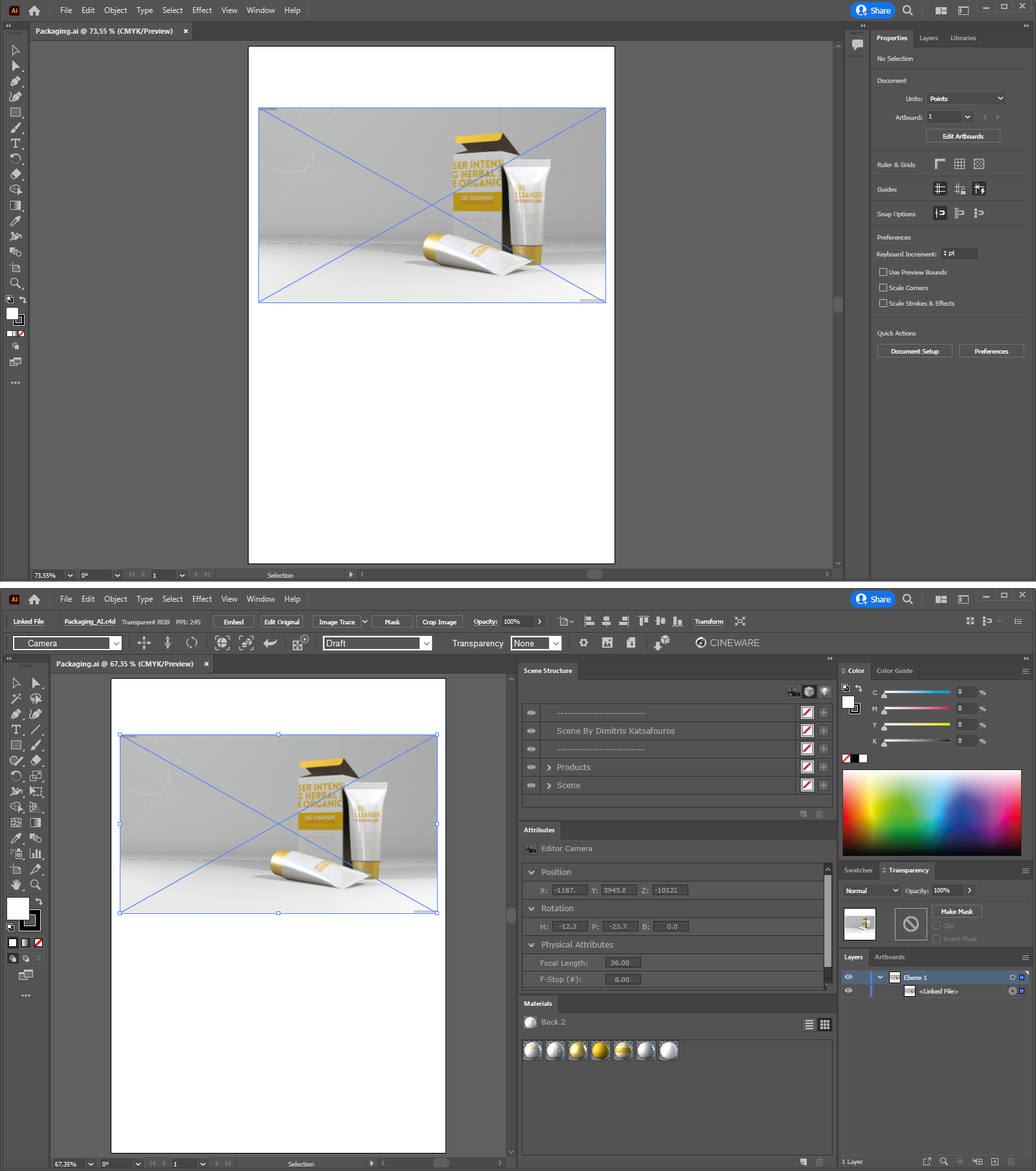Image resolution: width=1036 pixels, height=1171 pixels.
Task: Toggle visibility eye of Scene row
Action: coord(531,785)
